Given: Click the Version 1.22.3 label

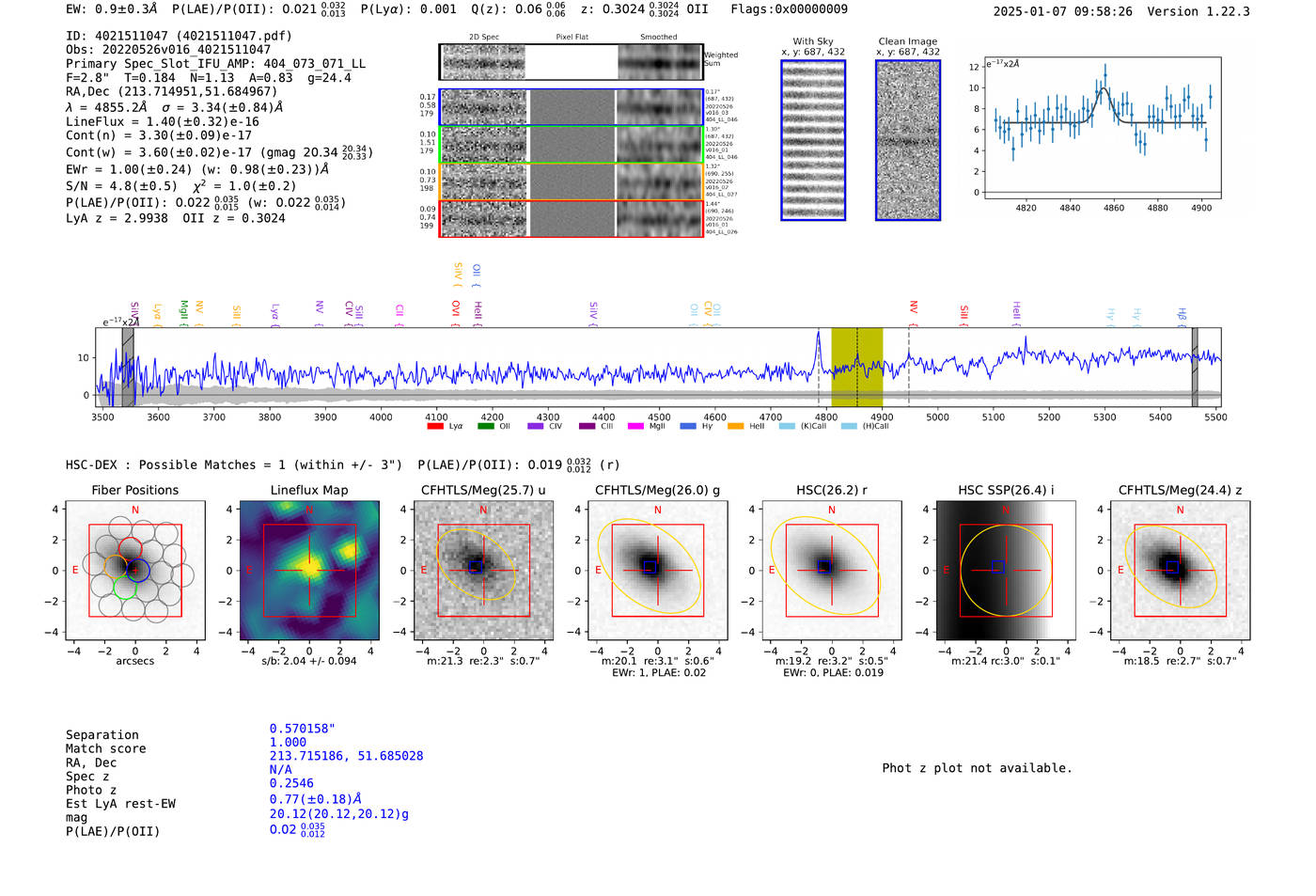Looking at the screenshot, I should [x=1198, y=12].
